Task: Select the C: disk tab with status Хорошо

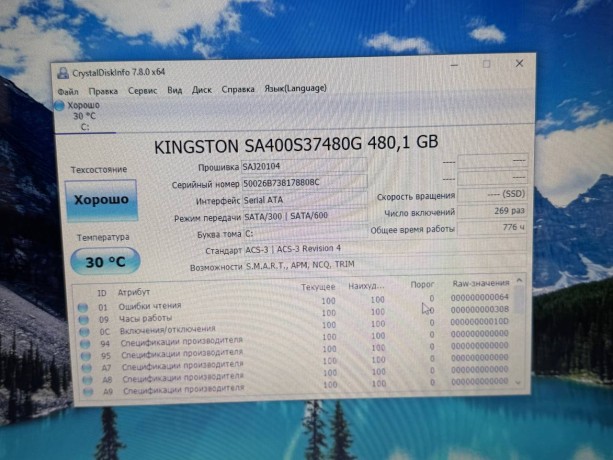Action: pos(84,116)
